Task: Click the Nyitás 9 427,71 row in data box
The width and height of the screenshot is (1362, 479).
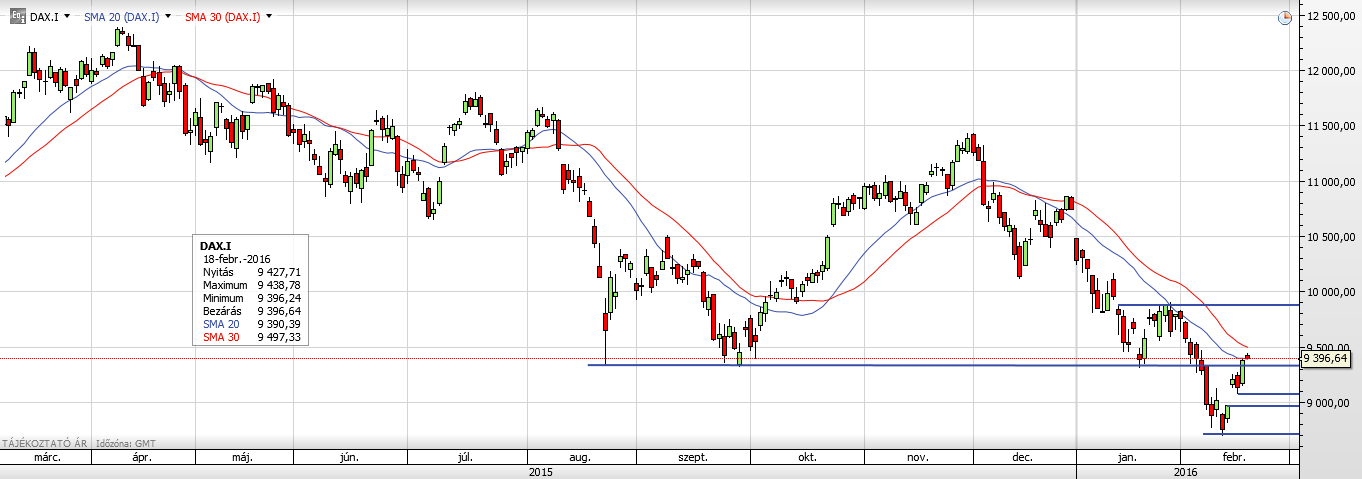Action: coord(251,272)
